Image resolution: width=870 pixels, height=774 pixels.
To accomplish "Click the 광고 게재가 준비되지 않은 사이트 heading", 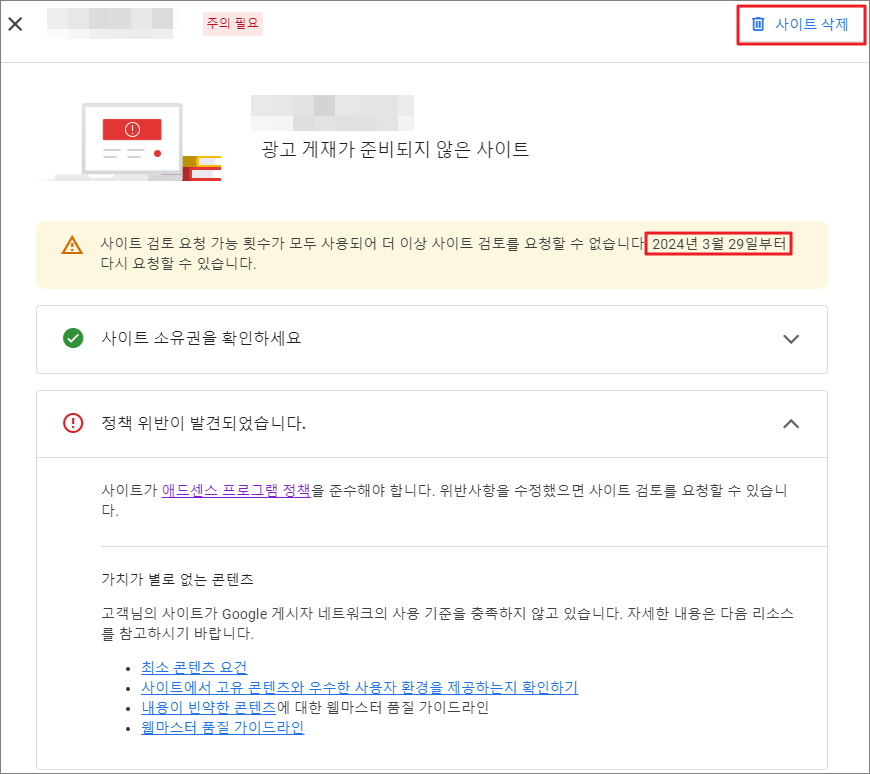I will tap(394, 150).
